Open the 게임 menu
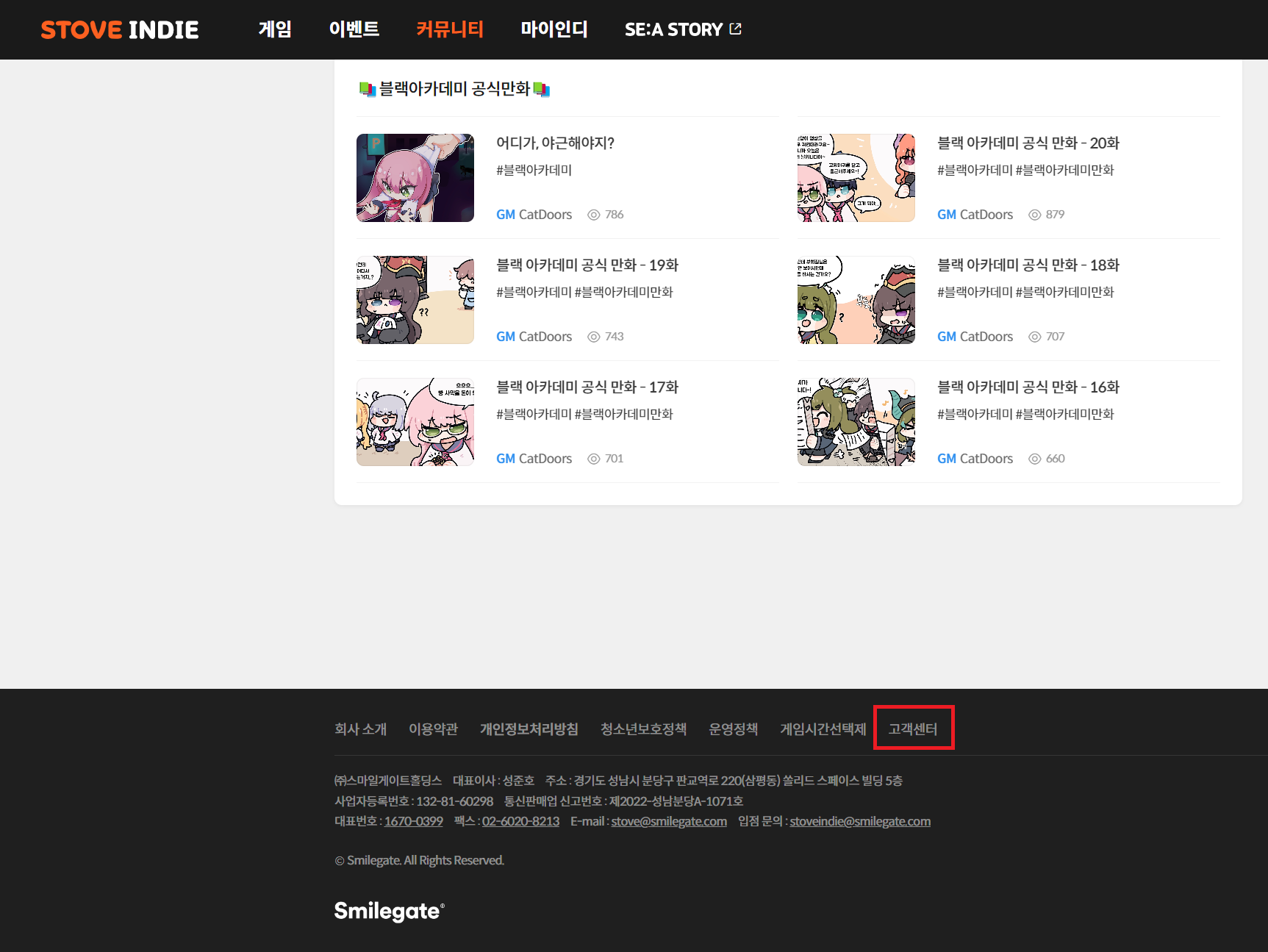The width and height of the screenshot is (1268, 952). [x=275, y=29]
